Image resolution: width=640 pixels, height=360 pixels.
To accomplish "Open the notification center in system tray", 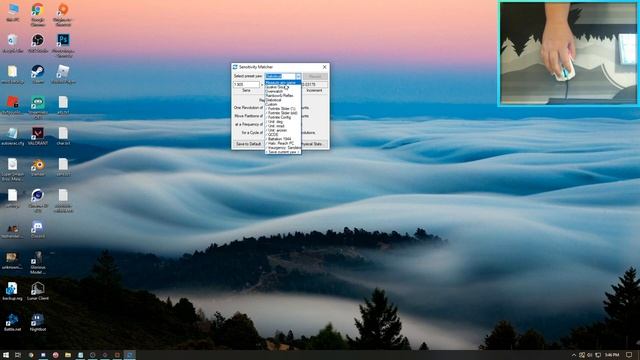I will [629, 355].
